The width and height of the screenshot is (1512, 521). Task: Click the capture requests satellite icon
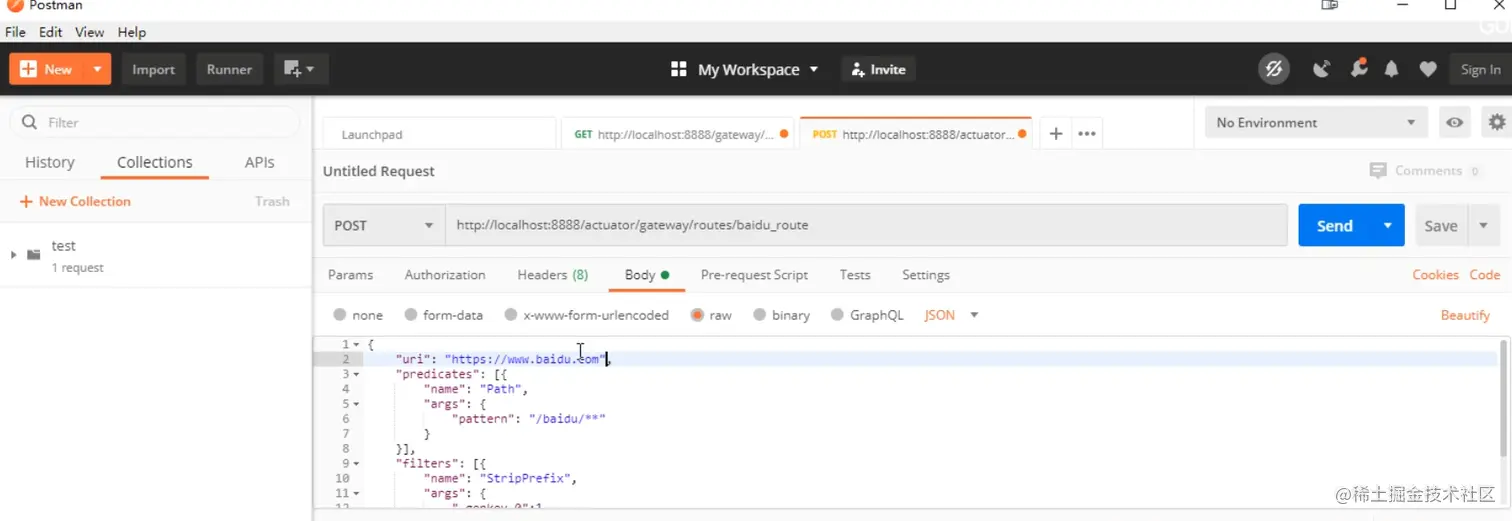(1322, 69)
